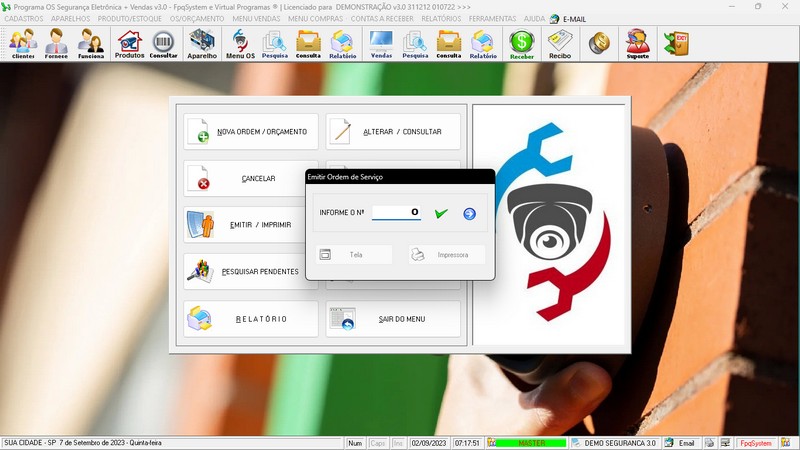Click the date 02/09/2023 in status bar
This screenshot has height=450, width=800.
click(x=429, y=443)
